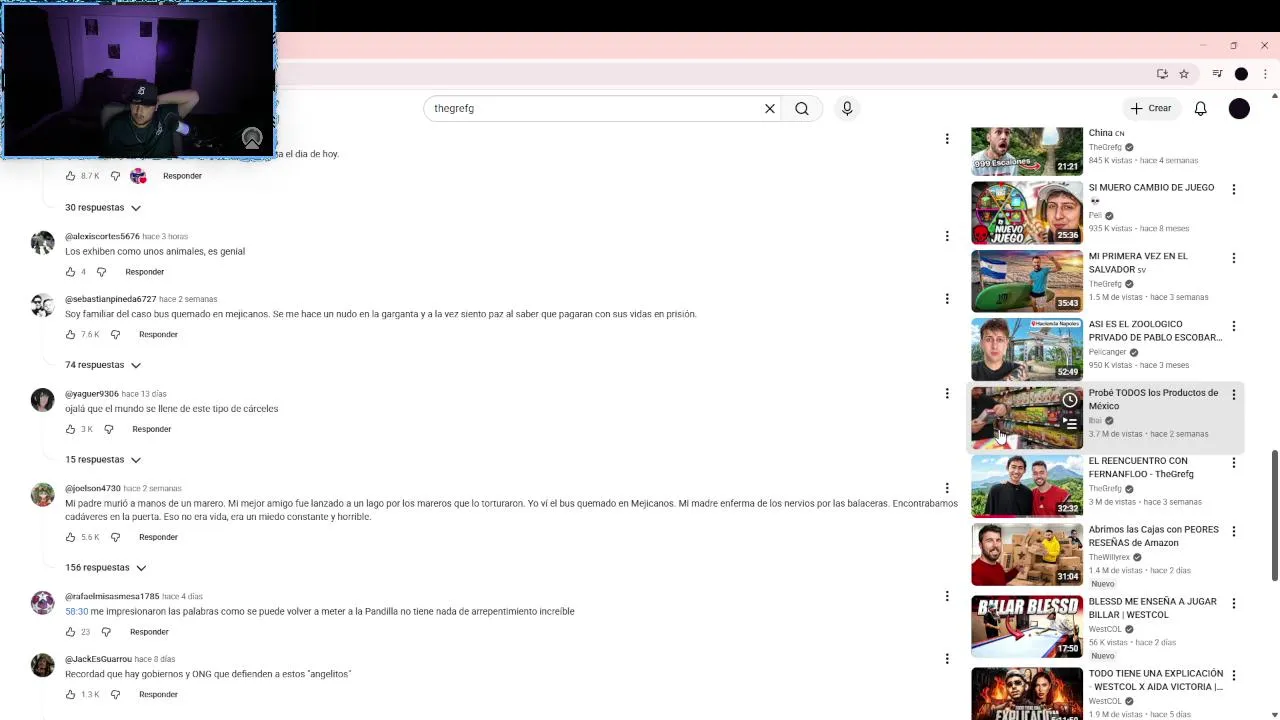Screen dimensions: 1280x720
Task: Dislike the comment by @alexiscortes5676
Action: pos(101,272)
